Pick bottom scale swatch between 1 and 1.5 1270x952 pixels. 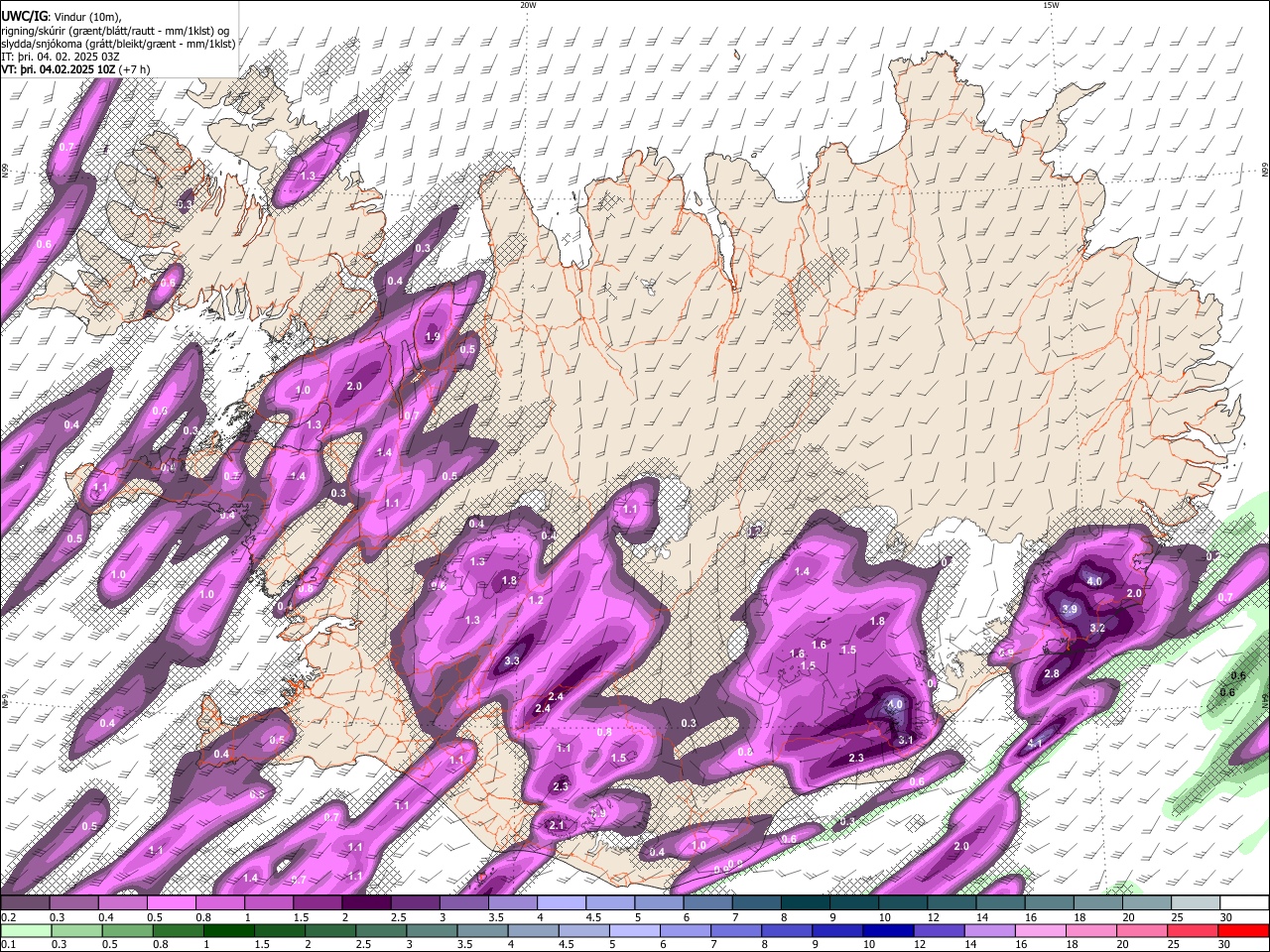(228, 930)
